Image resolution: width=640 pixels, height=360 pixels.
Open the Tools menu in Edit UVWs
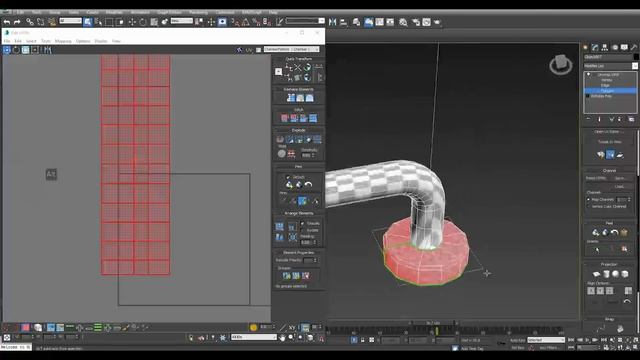(x=46, y=41)
